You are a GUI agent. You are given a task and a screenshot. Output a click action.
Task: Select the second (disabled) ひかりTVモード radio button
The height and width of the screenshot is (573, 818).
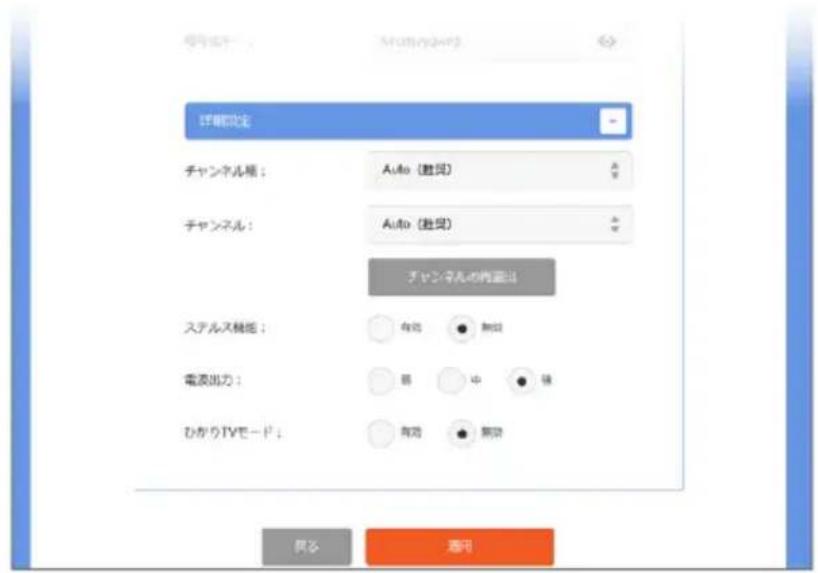462,433
